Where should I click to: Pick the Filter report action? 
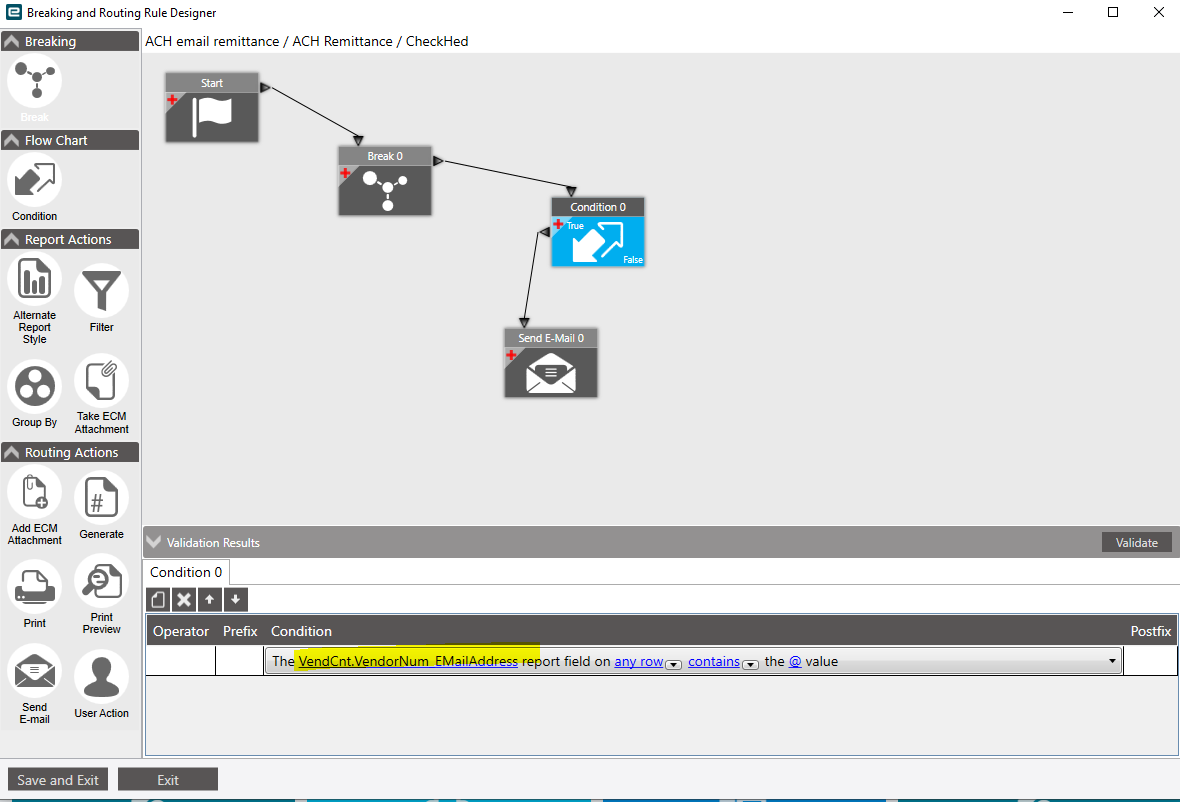click(x=102, y=291)
